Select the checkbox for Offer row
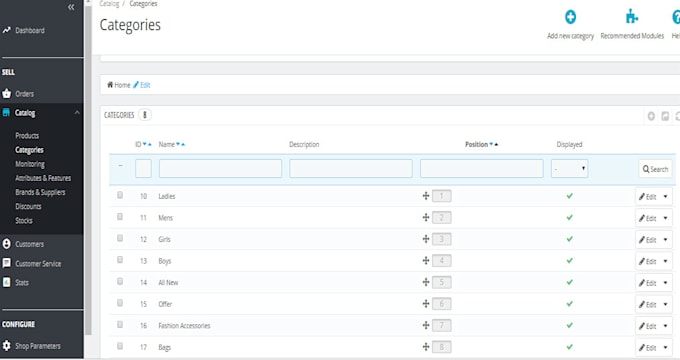The width and height of the screenshot is (680, 360). tap(120, 303)
